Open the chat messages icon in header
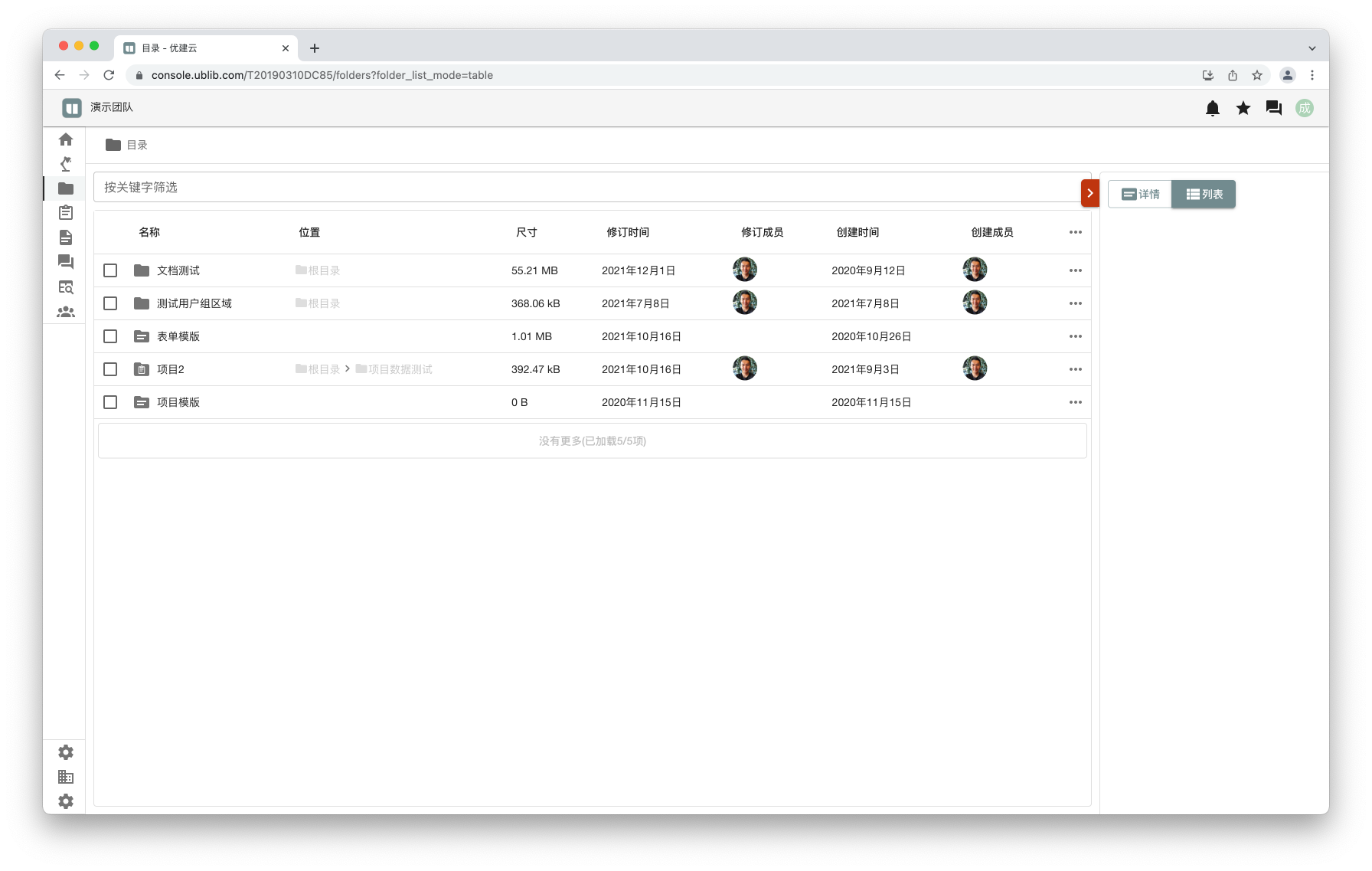Viewport: 1372px width, 871px height. point(1273,108)
